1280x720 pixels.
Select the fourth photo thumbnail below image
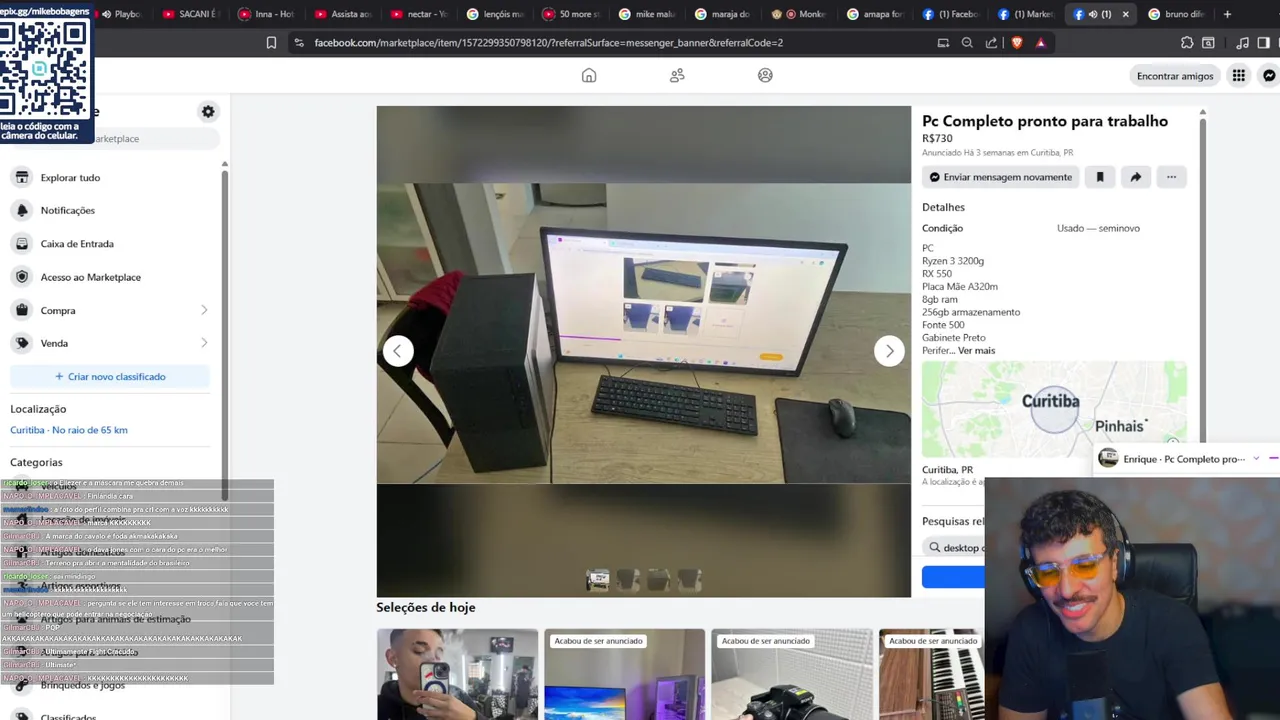689,579
